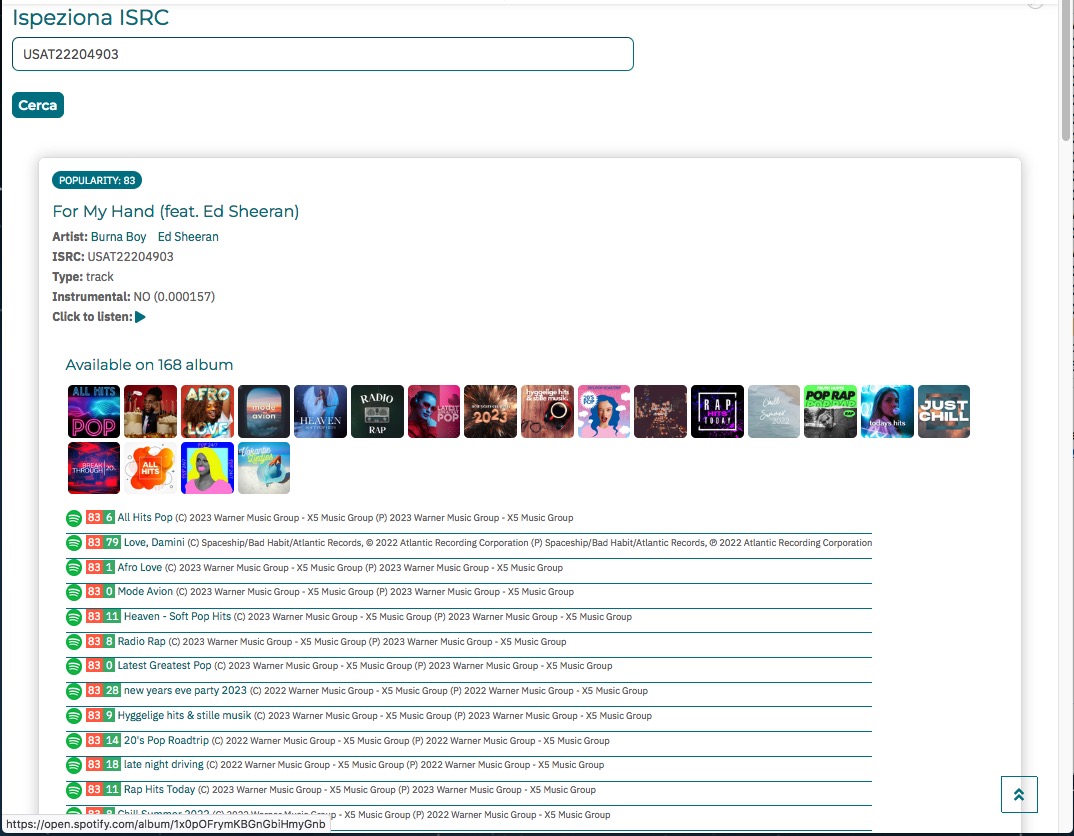Viewport: 1074px width, 836px height.
Task: Open the Radio Rap album link
Action: pyautogui.click(x=142, y=641)
